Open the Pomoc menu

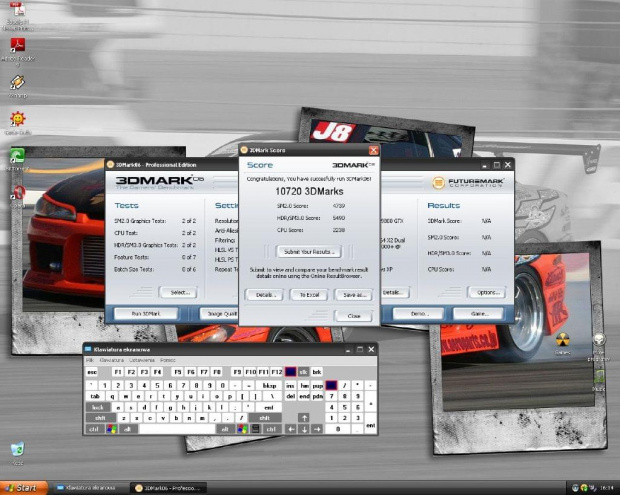(168, 360)
